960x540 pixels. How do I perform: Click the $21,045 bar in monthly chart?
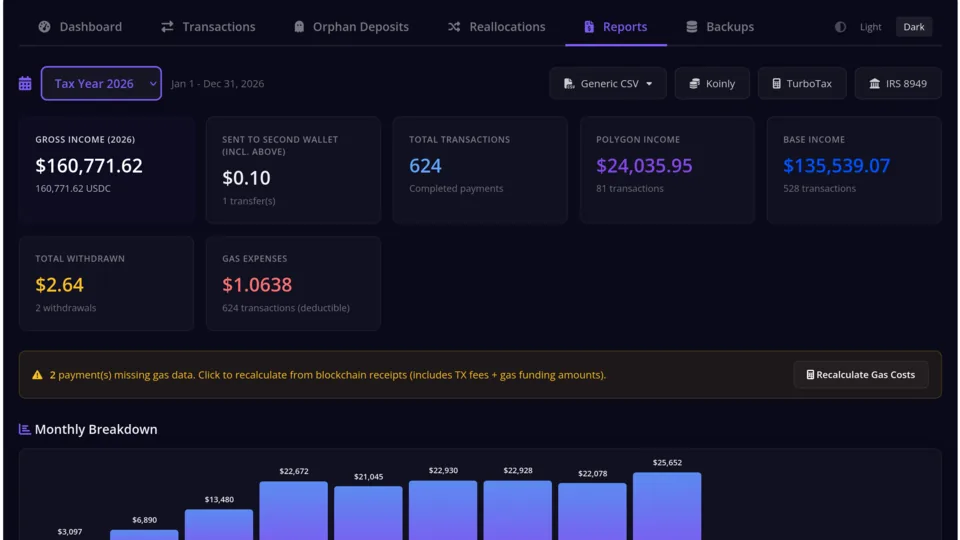pos(368,513)
